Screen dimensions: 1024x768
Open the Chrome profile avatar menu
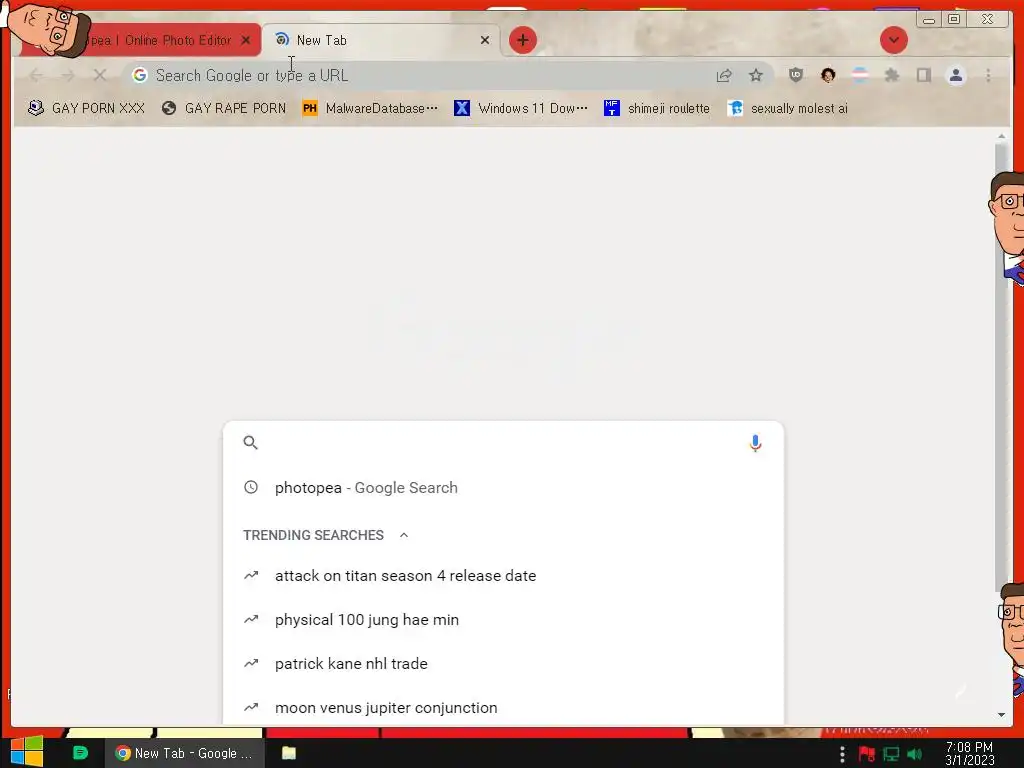[x=956, y=76]
